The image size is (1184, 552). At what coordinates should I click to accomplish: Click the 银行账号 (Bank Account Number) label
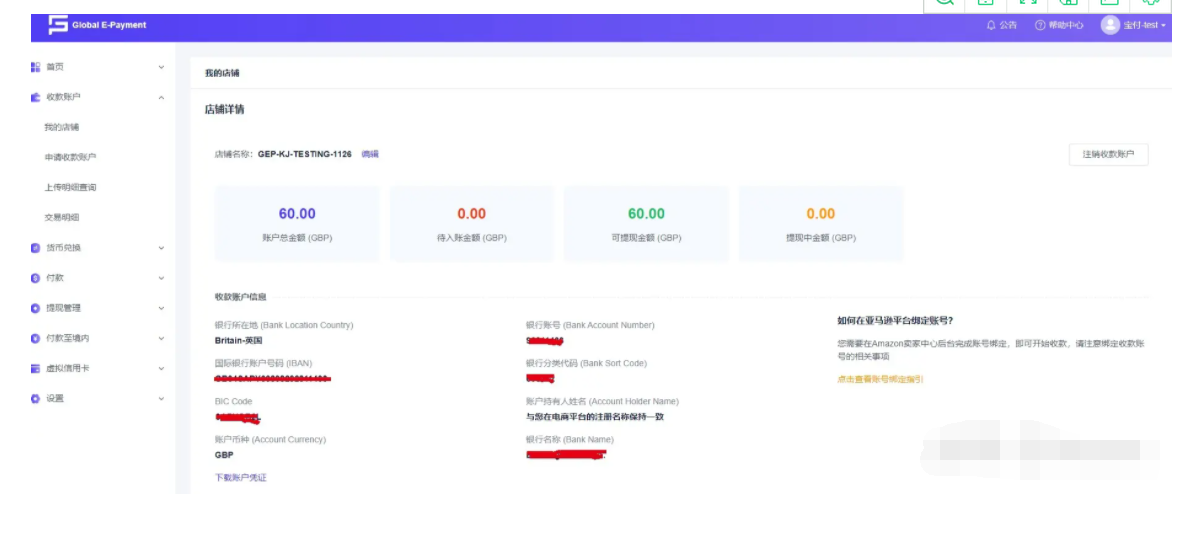point(590,325)
